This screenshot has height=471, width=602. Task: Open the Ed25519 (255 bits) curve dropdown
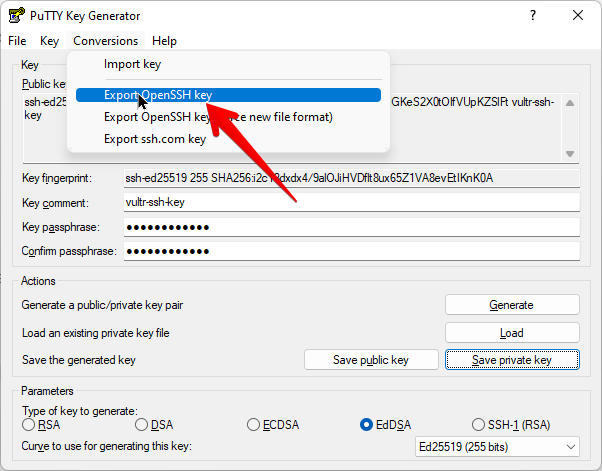click(x=497, y=447)
